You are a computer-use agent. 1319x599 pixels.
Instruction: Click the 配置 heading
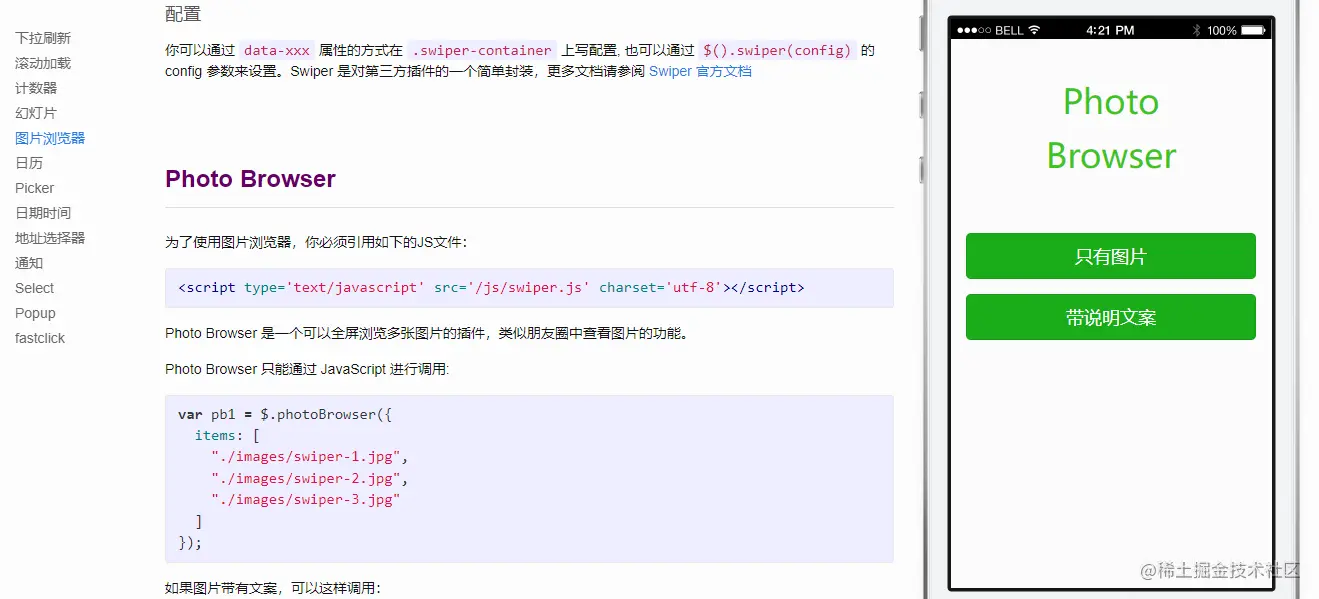coord(183,14)
